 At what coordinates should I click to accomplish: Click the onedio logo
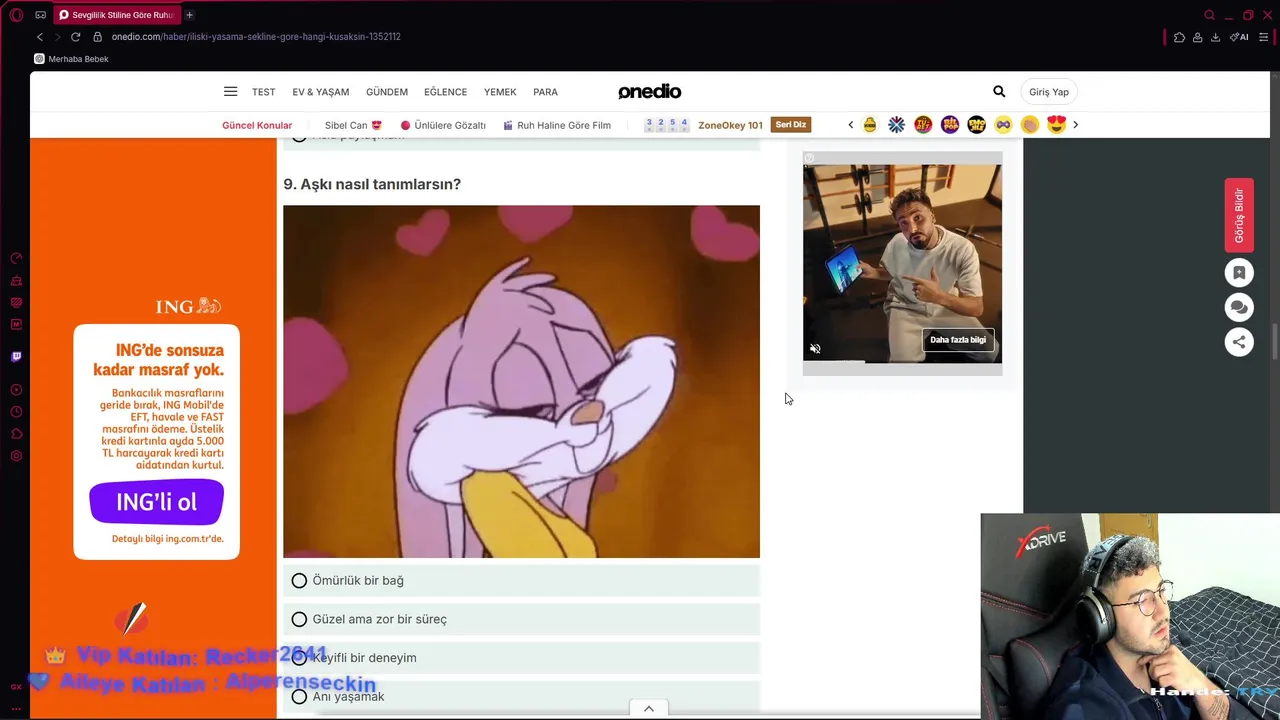pyautogui.click(x=650, y=91)
